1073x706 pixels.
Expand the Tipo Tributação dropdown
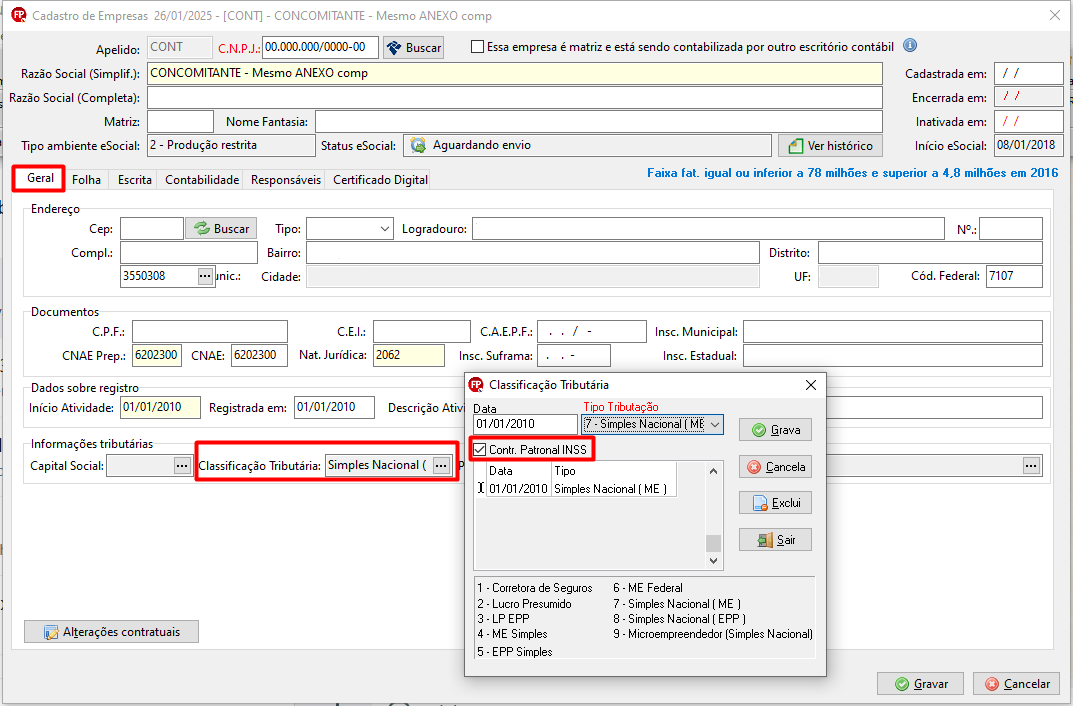[x=714, y=424]
